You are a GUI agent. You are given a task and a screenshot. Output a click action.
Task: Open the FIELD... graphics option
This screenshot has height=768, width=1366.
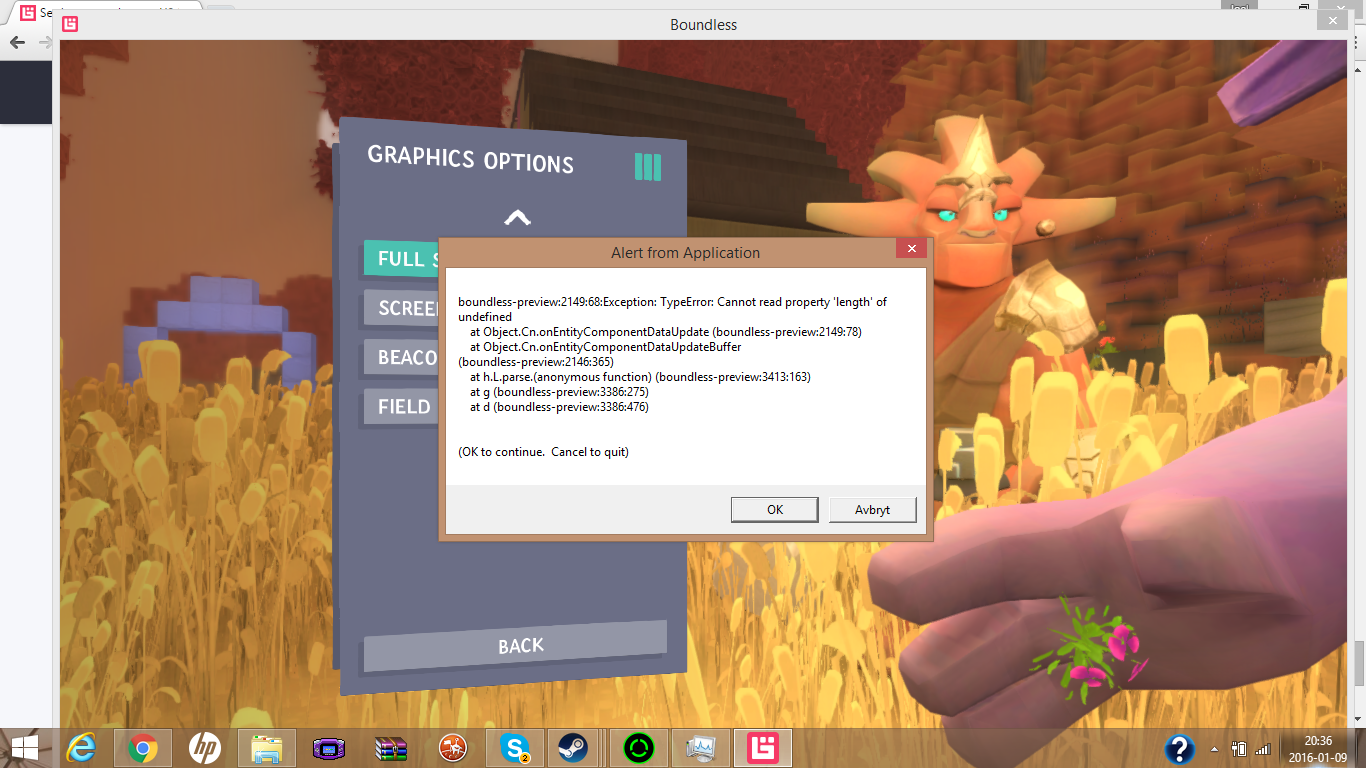click(401, 406)
